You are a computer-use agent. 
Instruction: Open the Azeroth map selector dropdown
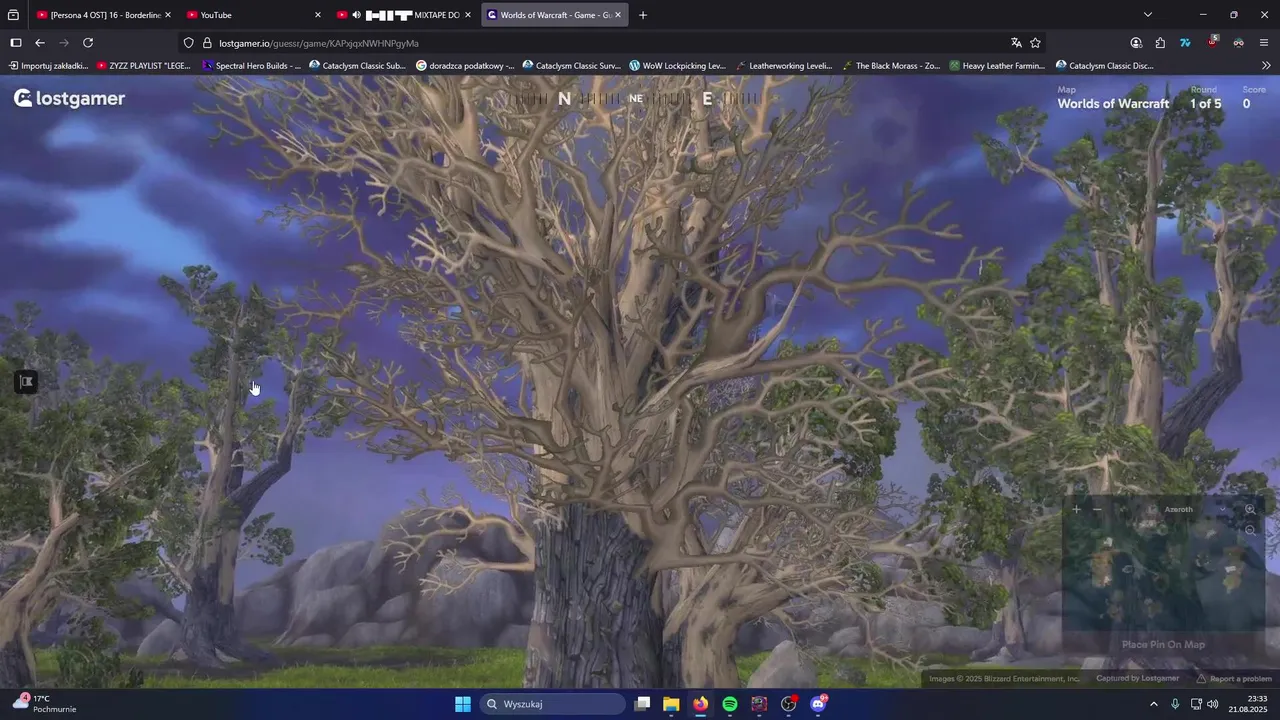[x=1186, y=509]
